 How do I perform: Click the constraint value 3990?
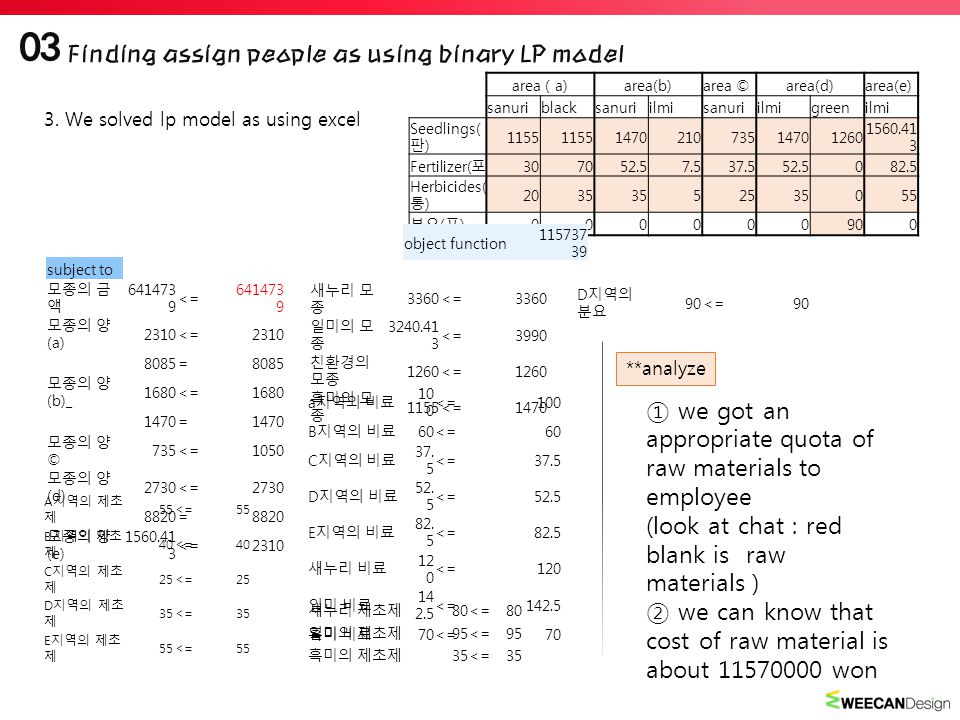click(x=531, y=336)
